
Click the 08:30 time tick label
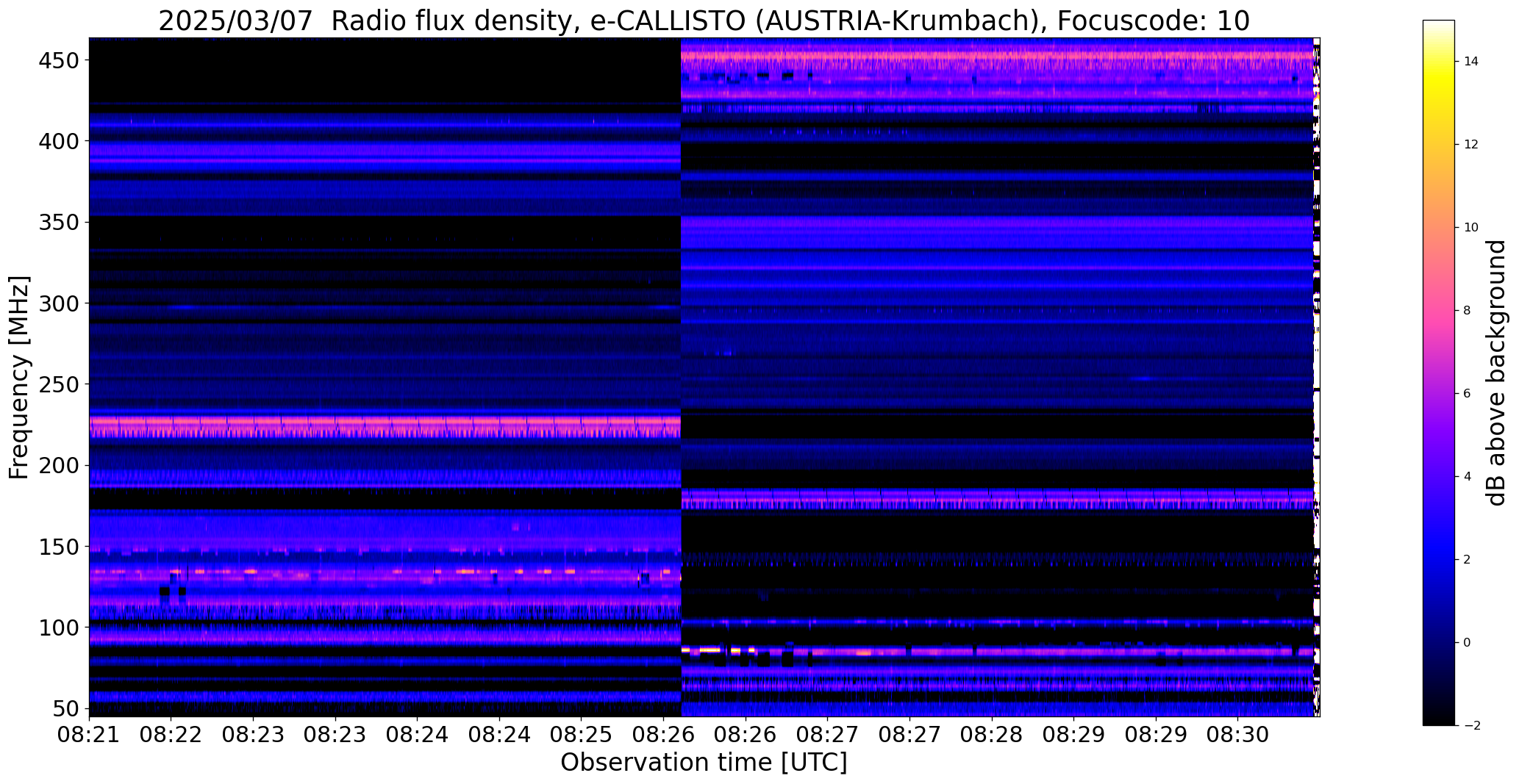(x=1237, y=734)
